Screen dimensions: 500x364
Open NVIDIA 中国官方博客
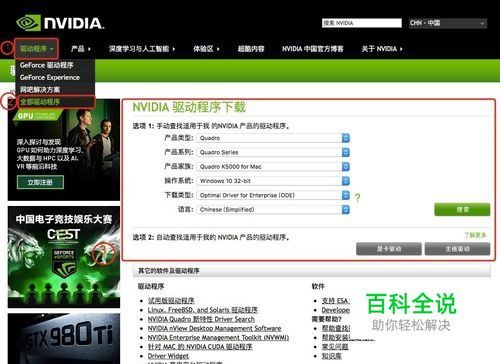(x=313, y=49)
